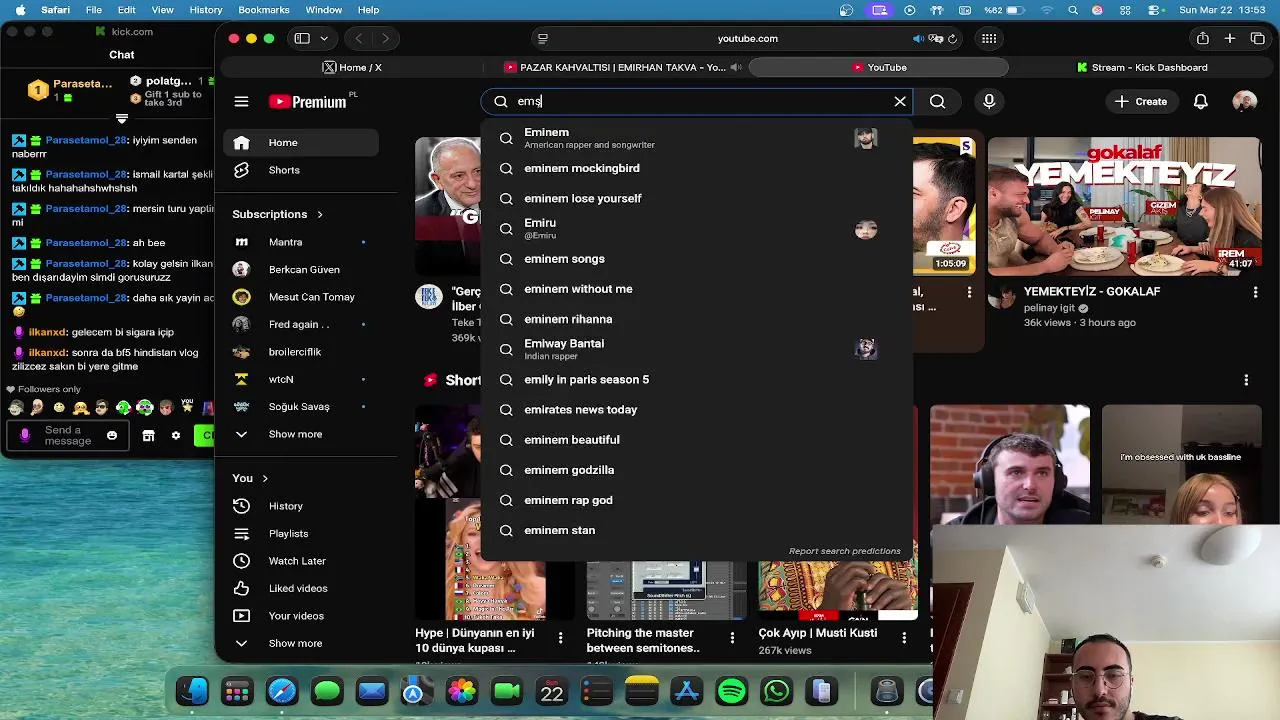Expand subscriptions with Show more
The height and width of the screenshot is (720, 1280).
(301, 434)
